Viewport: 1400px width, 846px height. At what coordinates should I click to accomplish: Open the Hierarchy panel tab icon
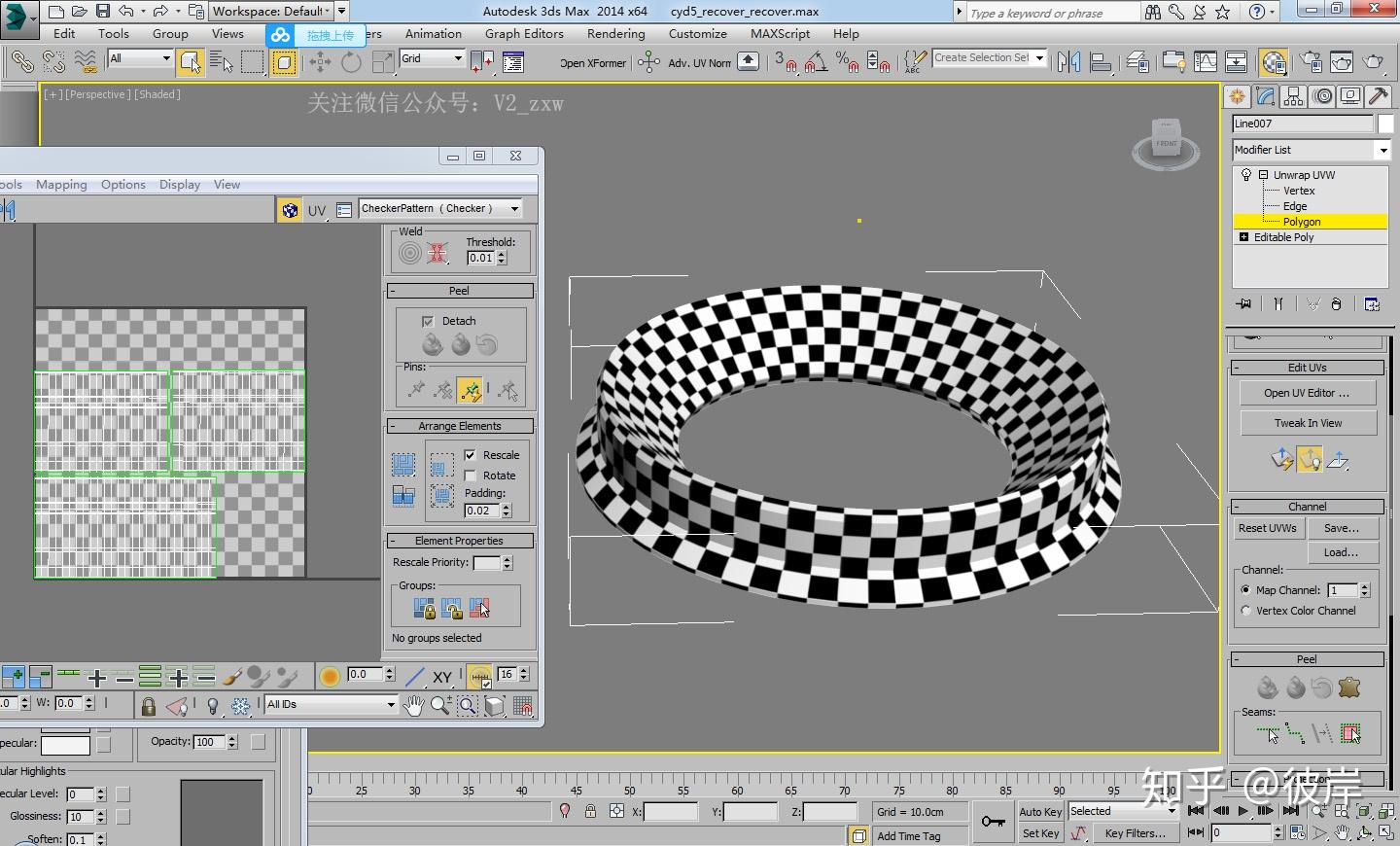1293,96
